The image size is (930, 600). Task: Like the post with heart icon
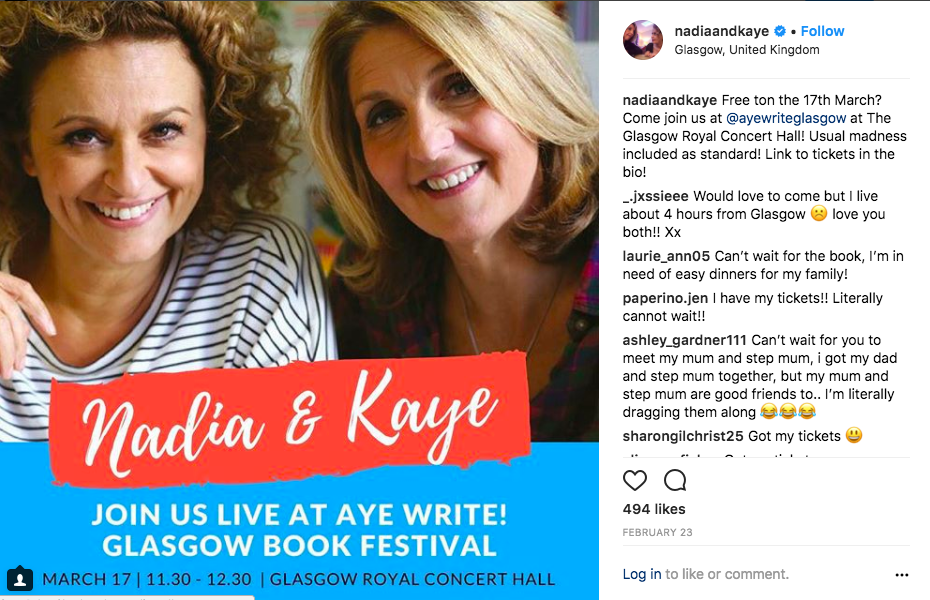[x=635, y=480]
